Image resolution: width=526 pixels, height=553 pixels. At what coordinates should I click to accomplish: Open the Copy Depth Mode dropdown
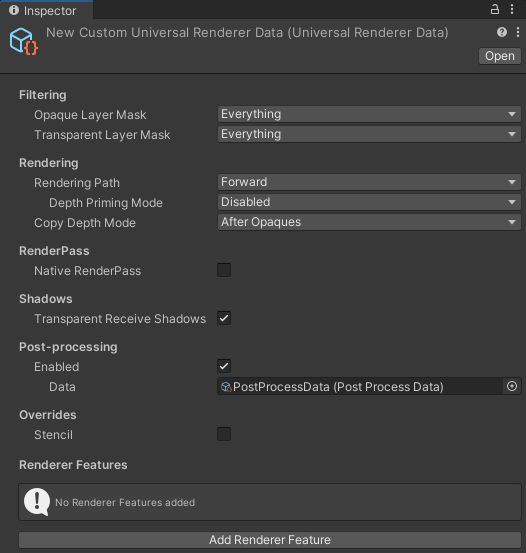[369, 222]
